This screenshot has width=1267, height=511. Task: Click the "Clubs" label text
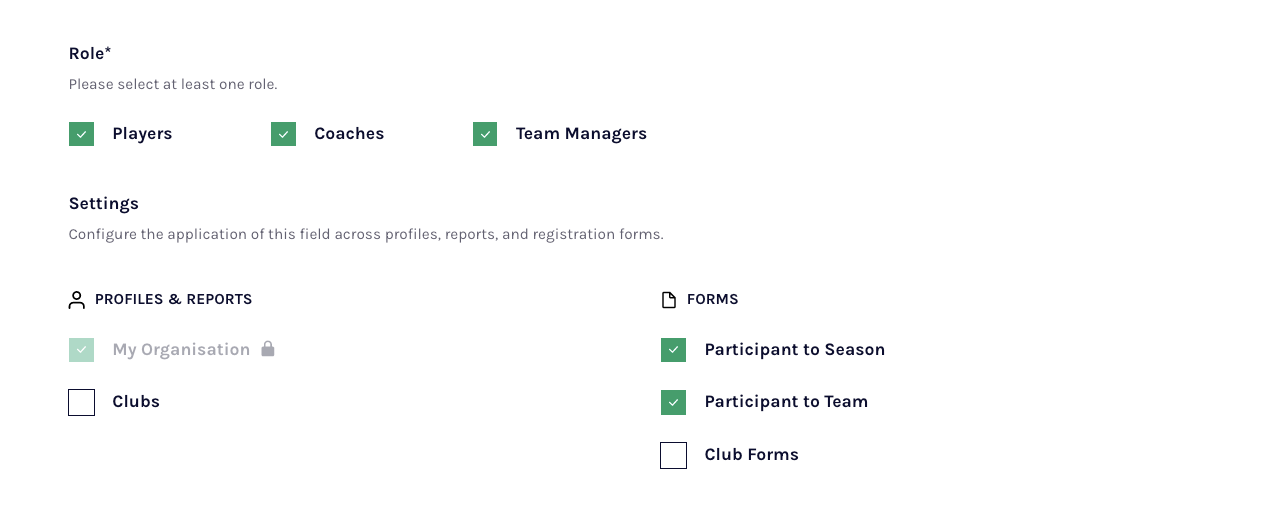click(136, 402)
